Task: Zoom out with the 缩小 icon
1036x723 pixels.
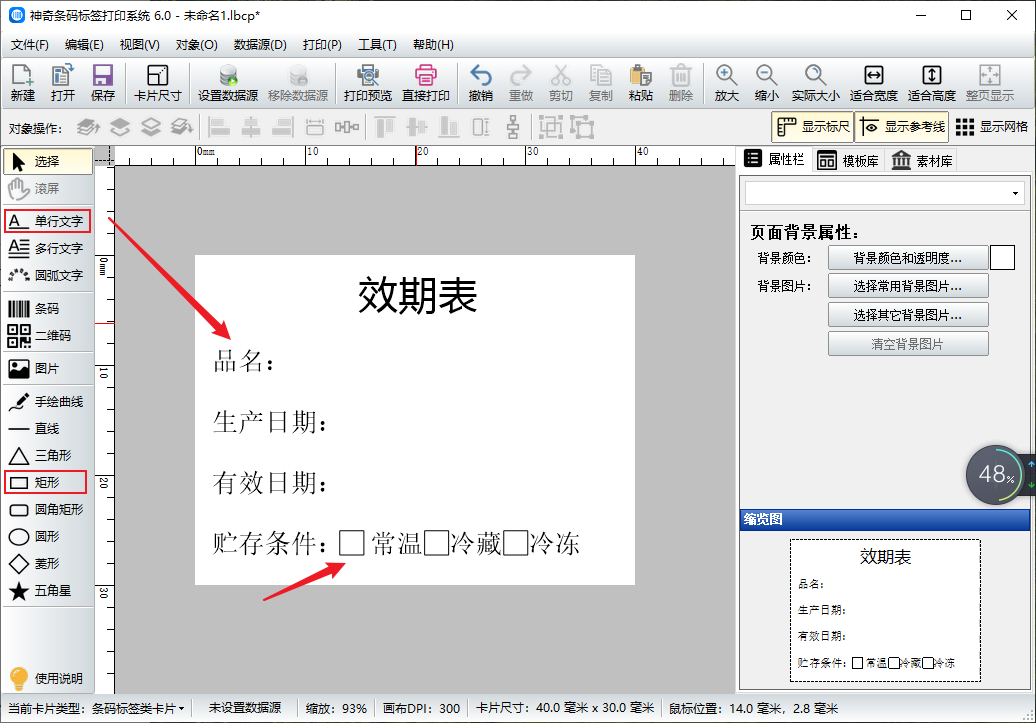Action: click(766, 83)
